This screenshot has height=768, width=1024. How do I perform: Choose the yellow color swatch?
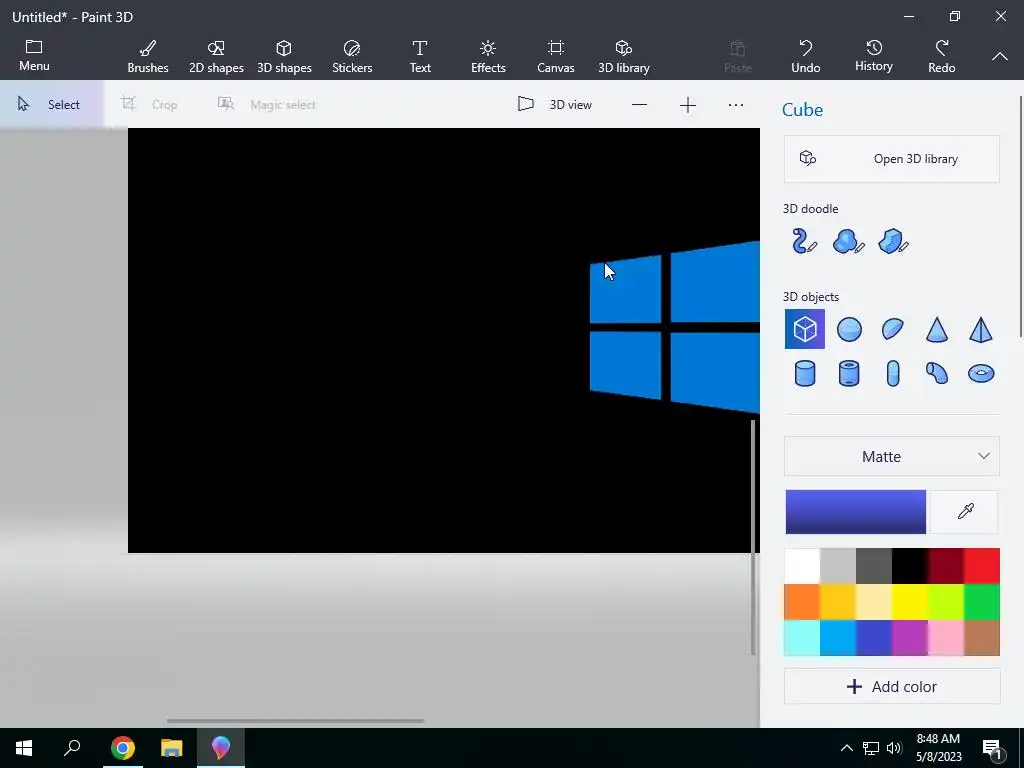click(910, 602)
